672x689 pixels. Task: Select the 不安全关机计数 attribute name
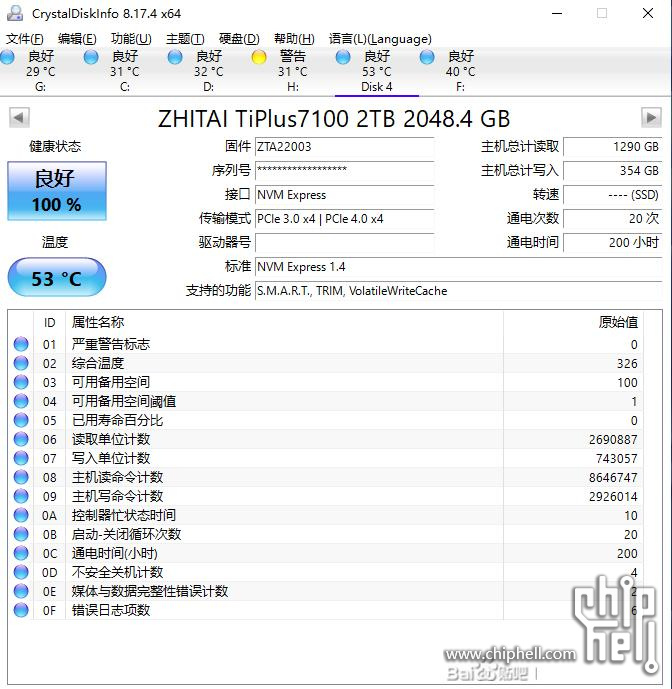click(117, 572)
